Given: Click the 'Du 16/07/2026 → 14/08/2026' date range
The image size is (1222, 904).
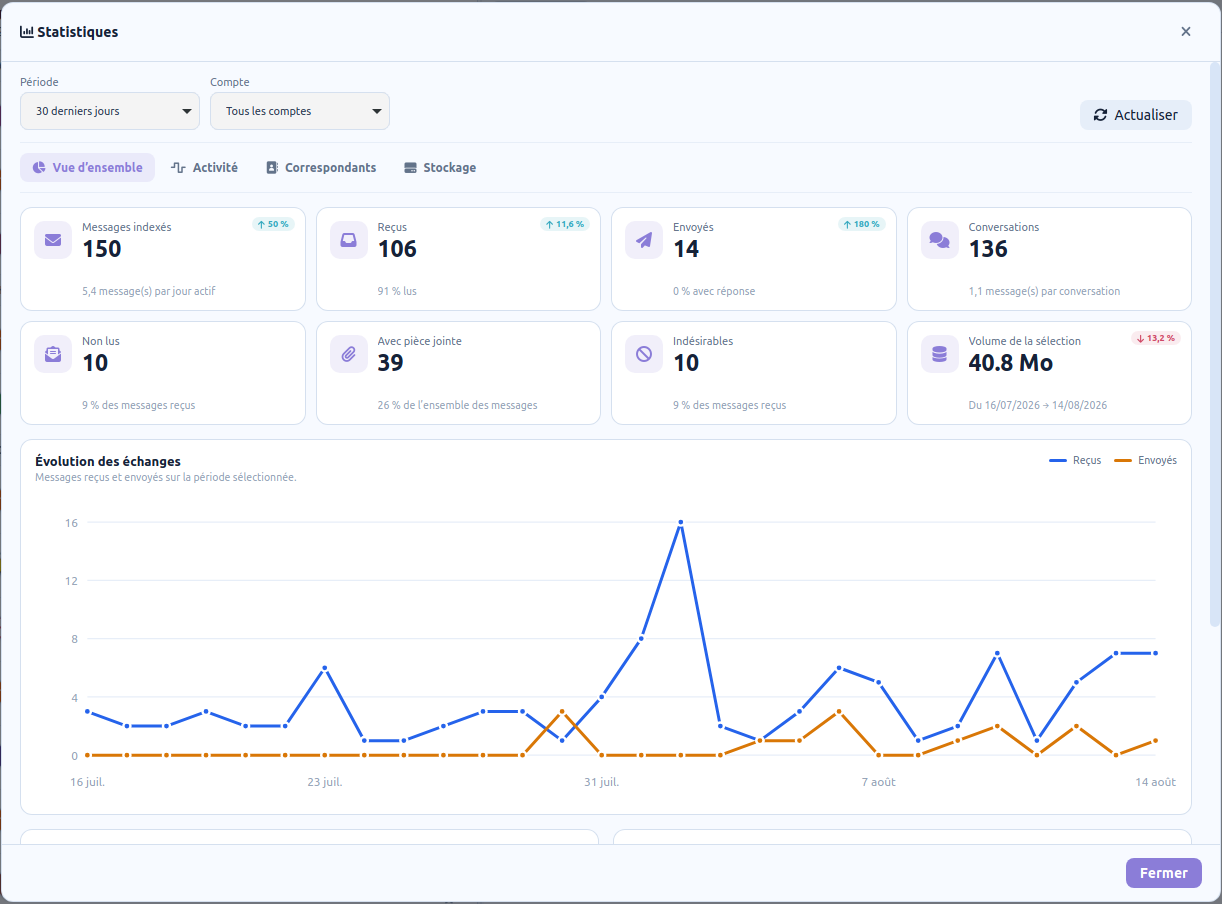Looking at the screenshot, I should (x=1038, y=406).
